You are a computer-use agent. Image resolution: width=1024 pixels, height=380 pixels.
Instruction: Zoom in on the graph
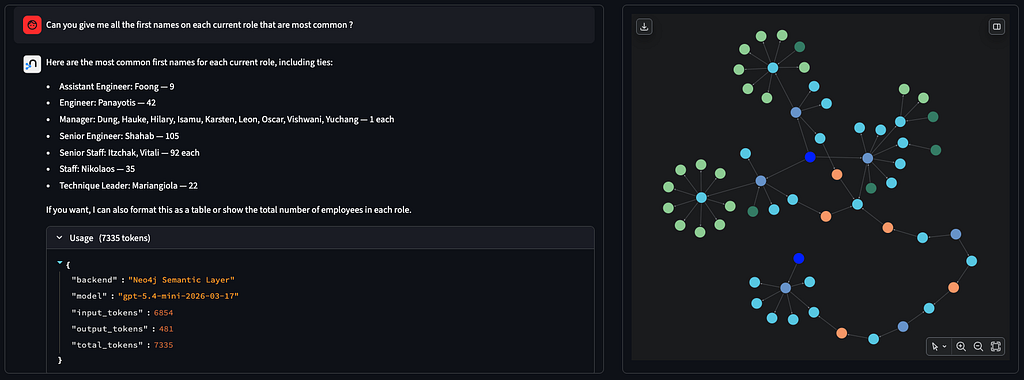tap(961, 347)
